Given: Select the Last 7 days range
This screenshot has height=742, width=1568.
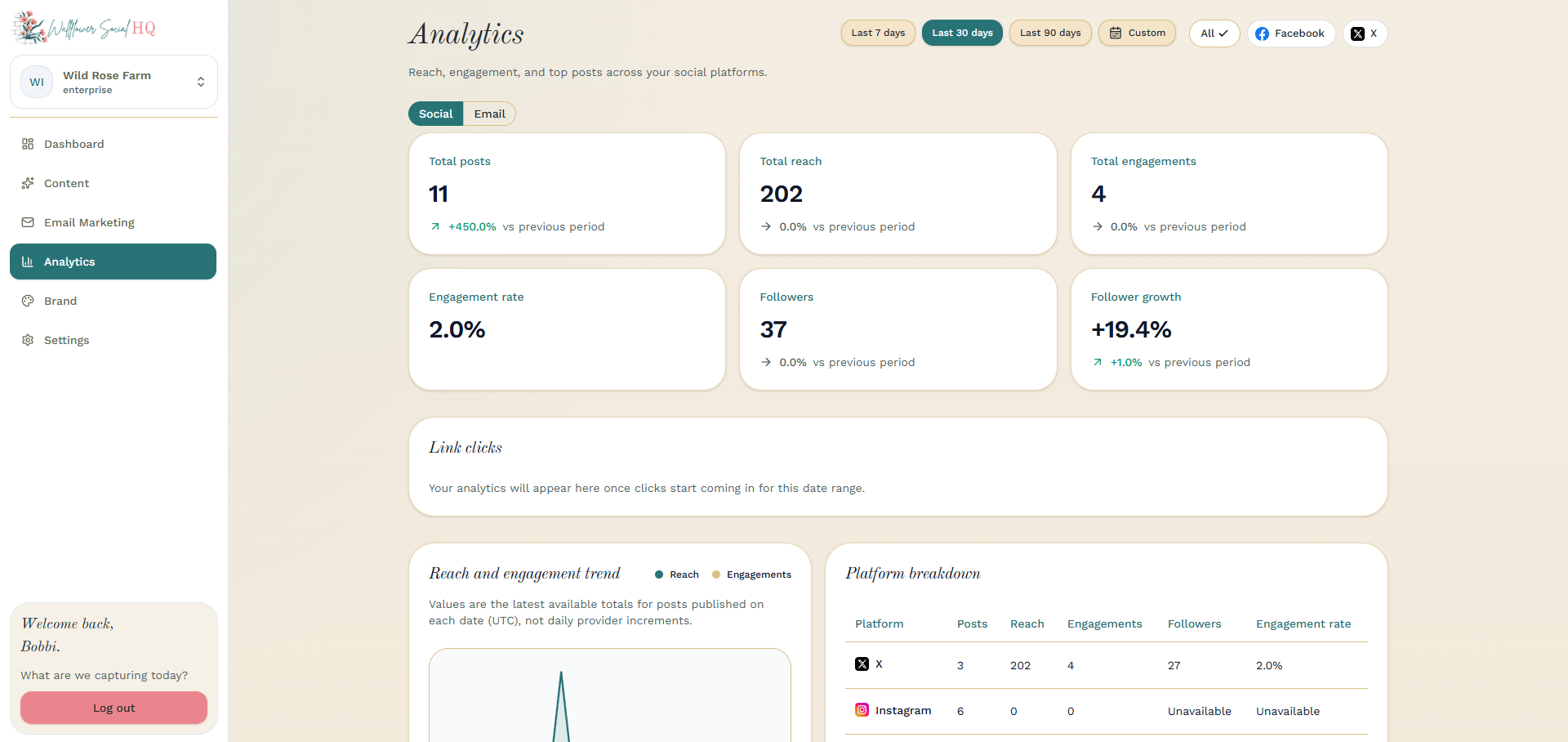Looking at the screenshot, I should click(x=878, y=33).
